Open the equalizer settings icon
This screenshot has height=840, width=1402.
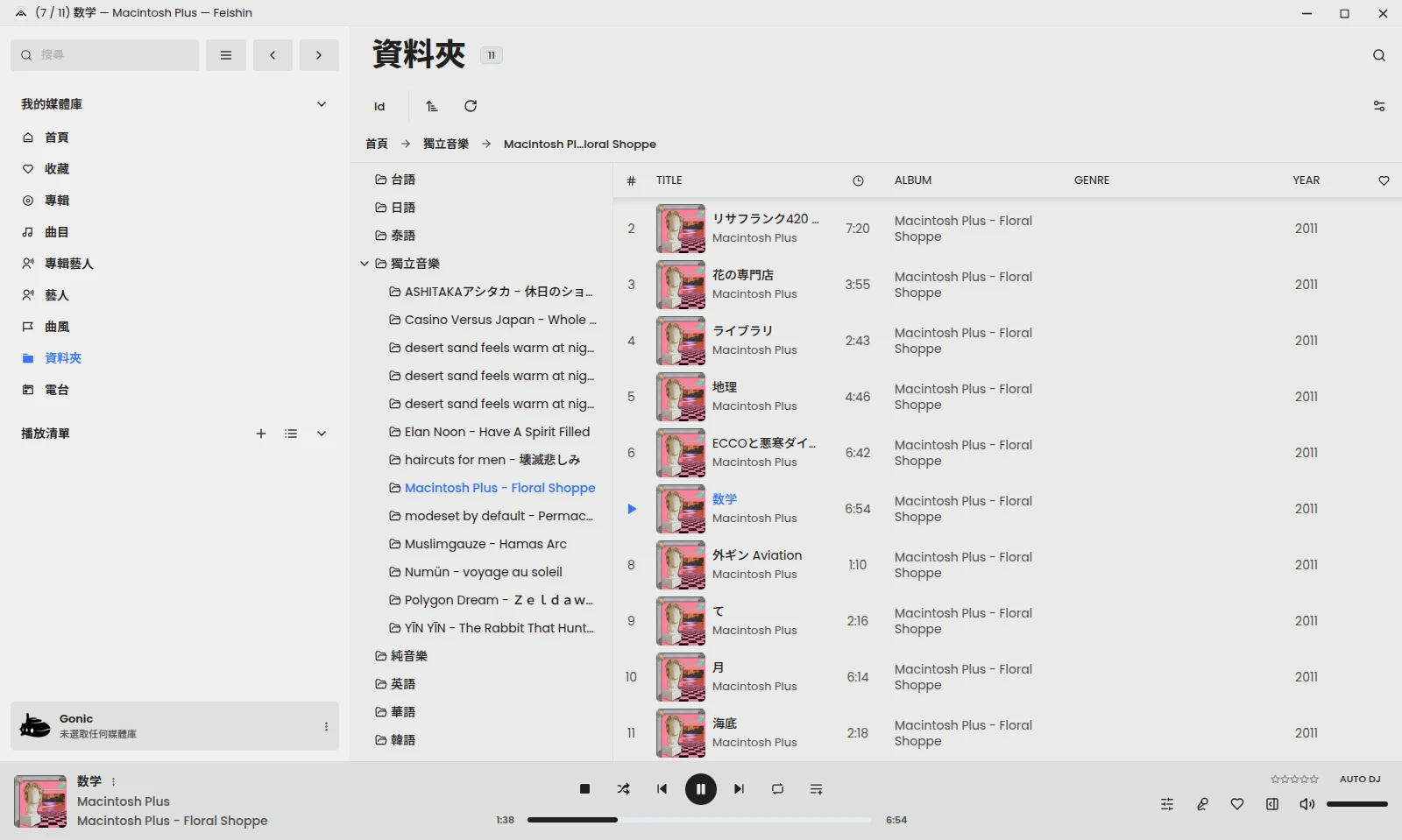(x=1167, y=804)
